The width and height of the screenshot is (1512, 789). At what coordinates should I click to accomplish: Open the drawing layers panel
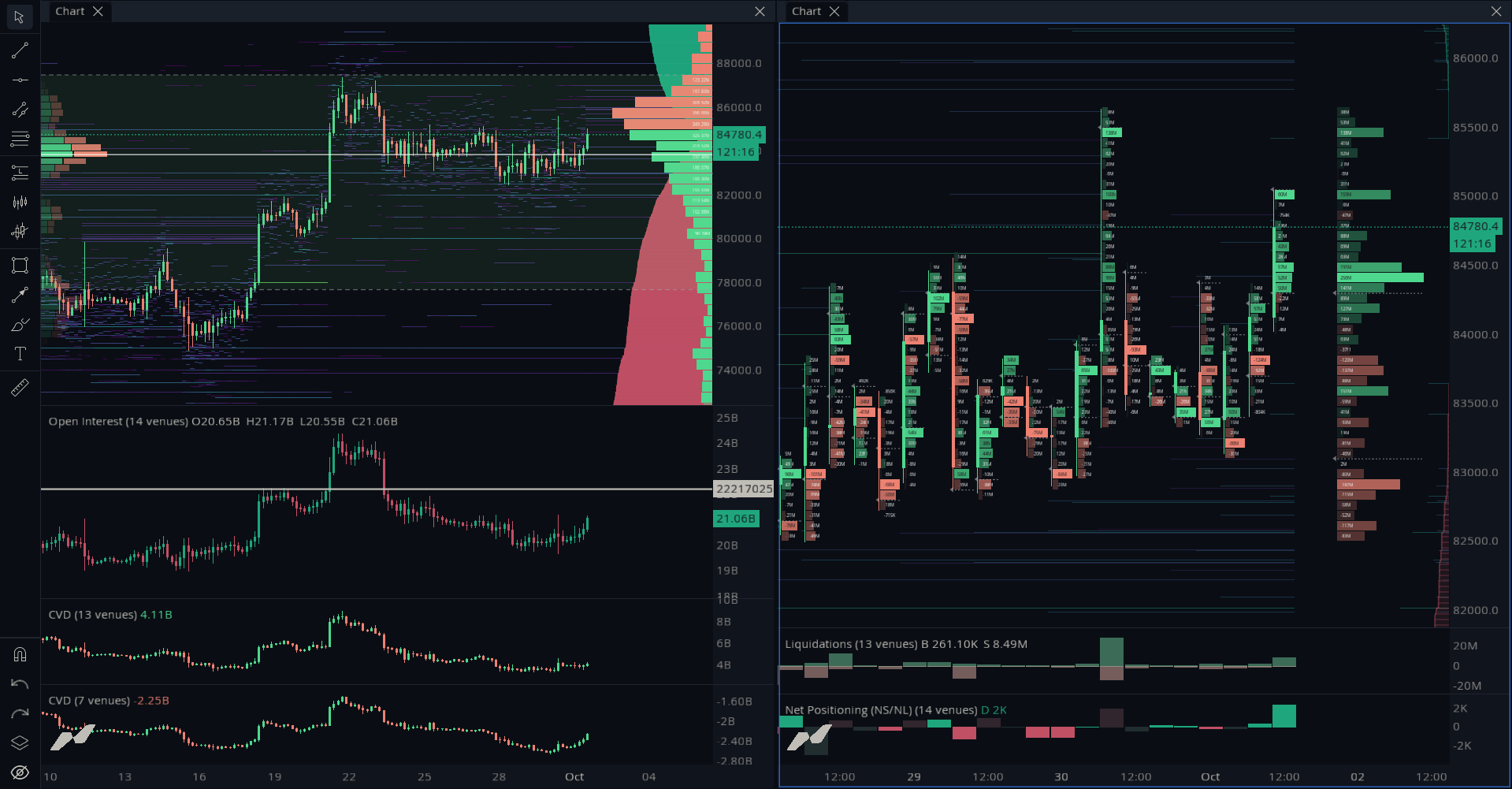tap(20, 742)
